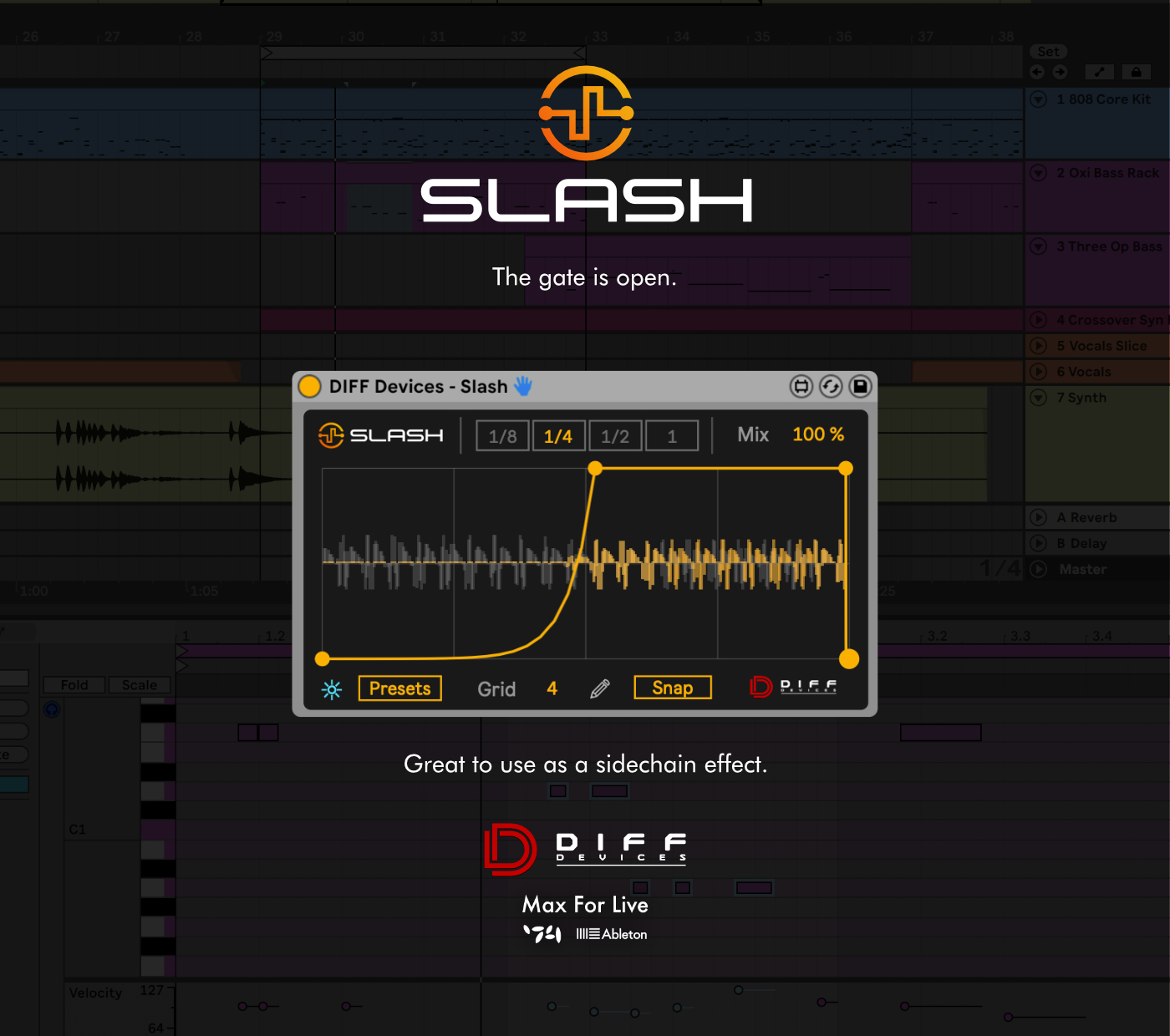The image size is (1170, 1036).
Task: Click the "DIFF Devices - Slash" device title
Action: point(418,386)
